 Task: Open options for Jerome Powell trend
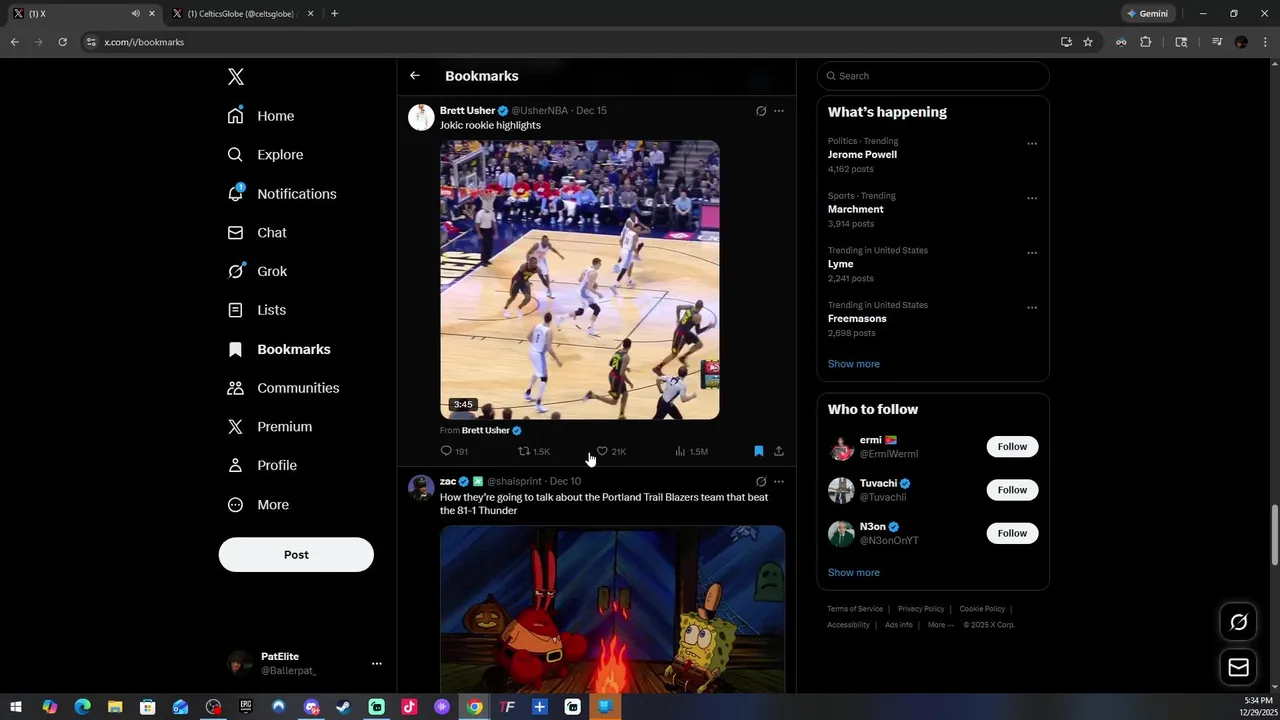pos(1032,144)
